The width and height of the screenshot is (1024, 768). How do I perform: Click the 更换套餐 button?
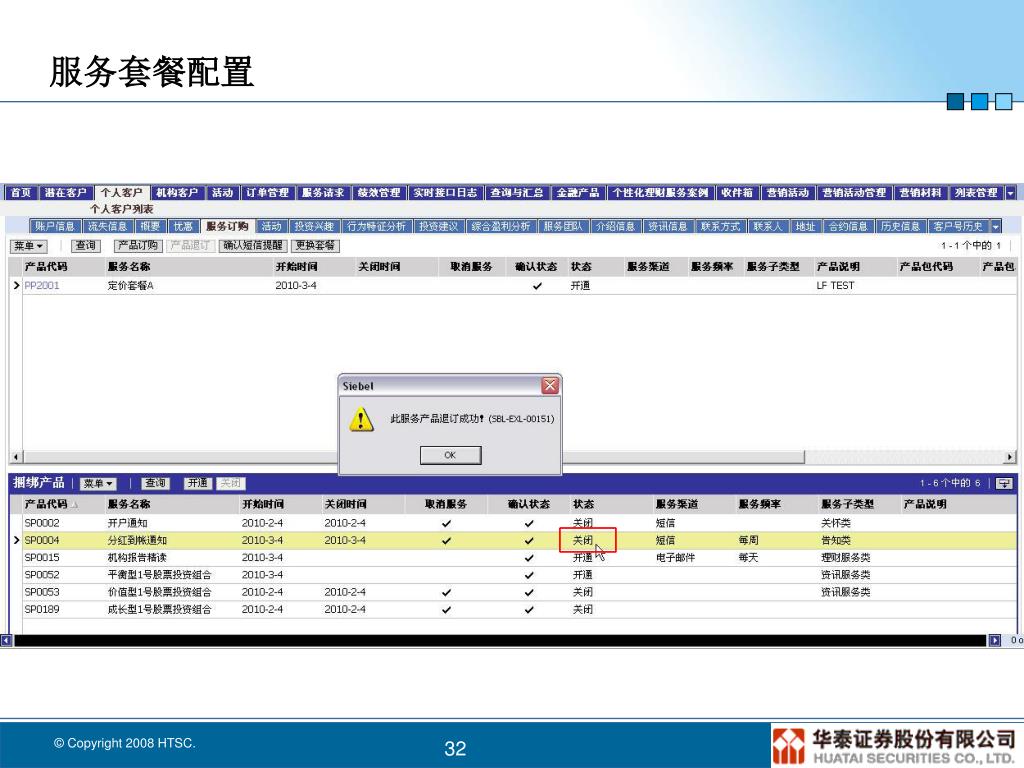[x=315, y=246]
